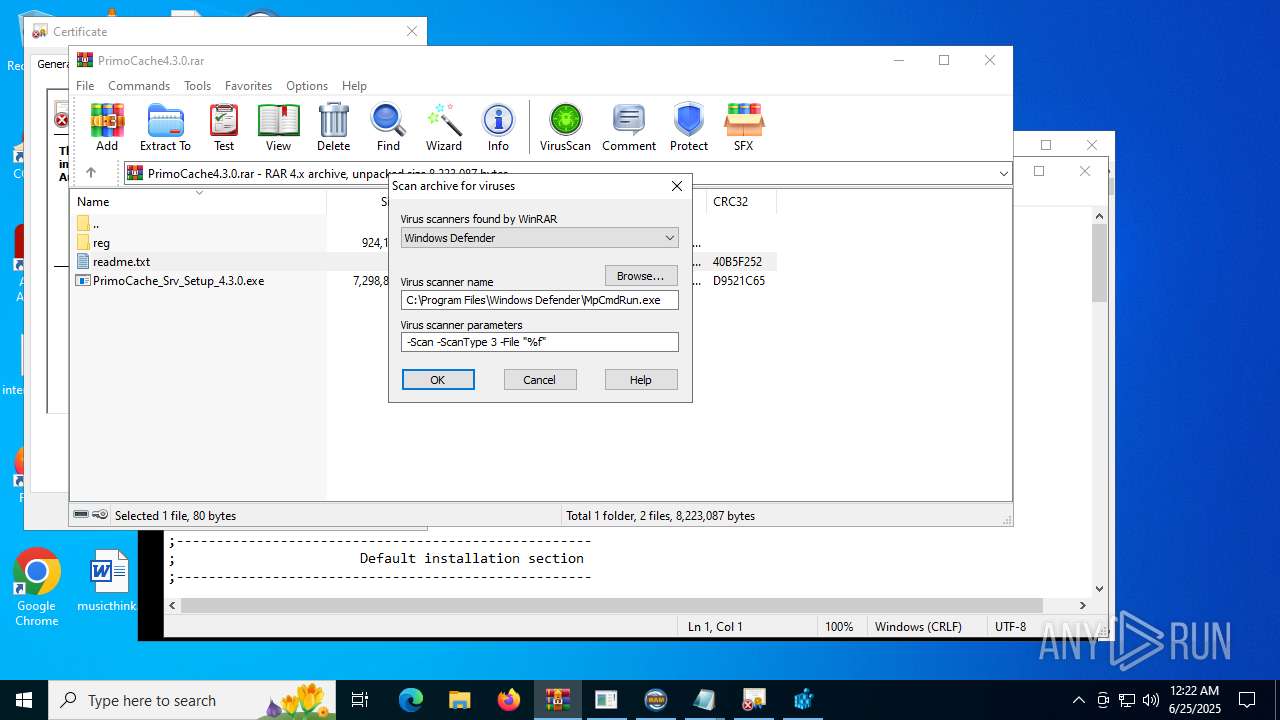Image resolution: width=1280 pixels, height=720 pixels.
Task: Click OK in scan dialog
Action: (438, 380)
